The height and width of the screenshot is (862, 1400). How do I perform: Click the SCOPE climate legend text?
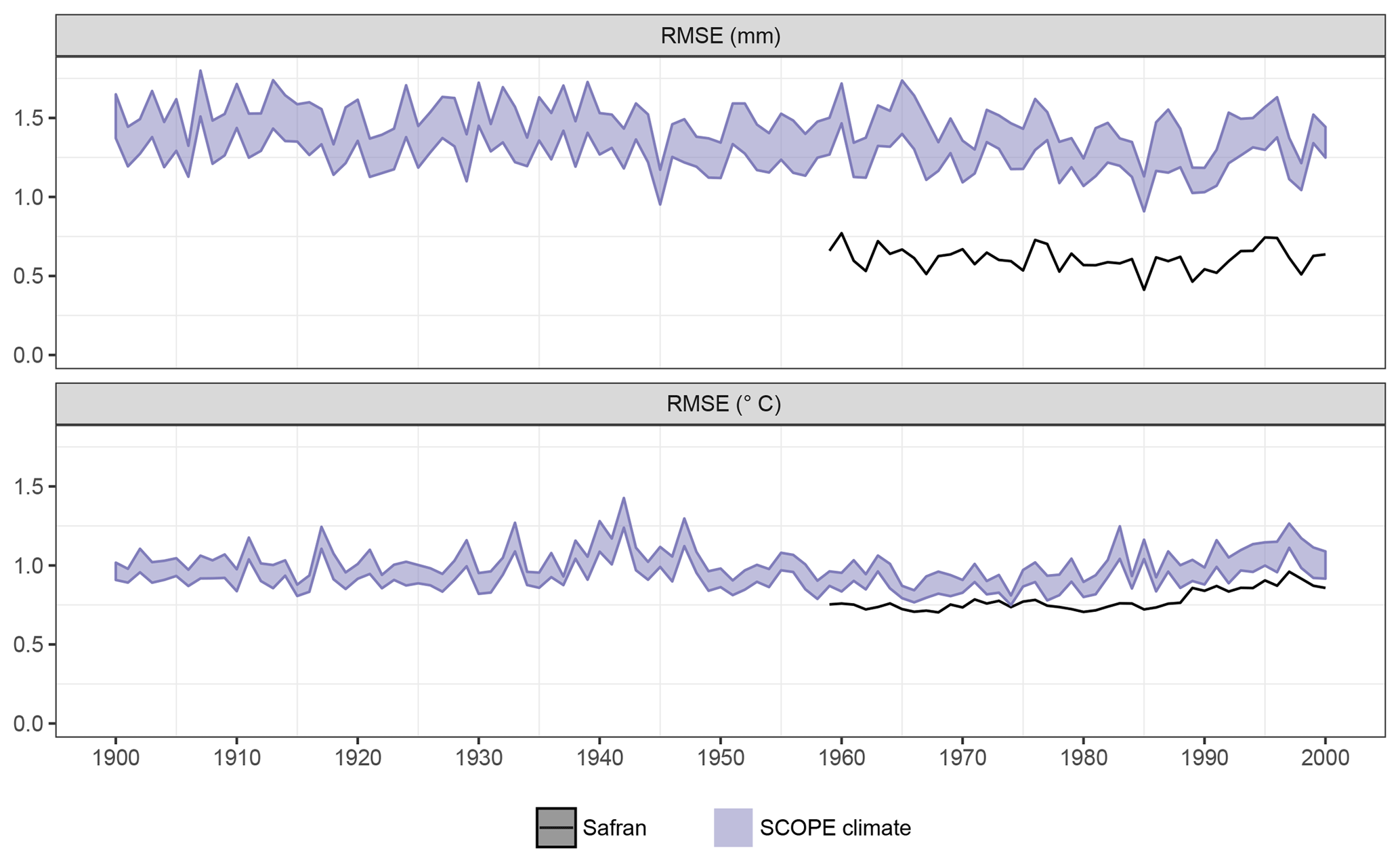(x=834, y=828)
